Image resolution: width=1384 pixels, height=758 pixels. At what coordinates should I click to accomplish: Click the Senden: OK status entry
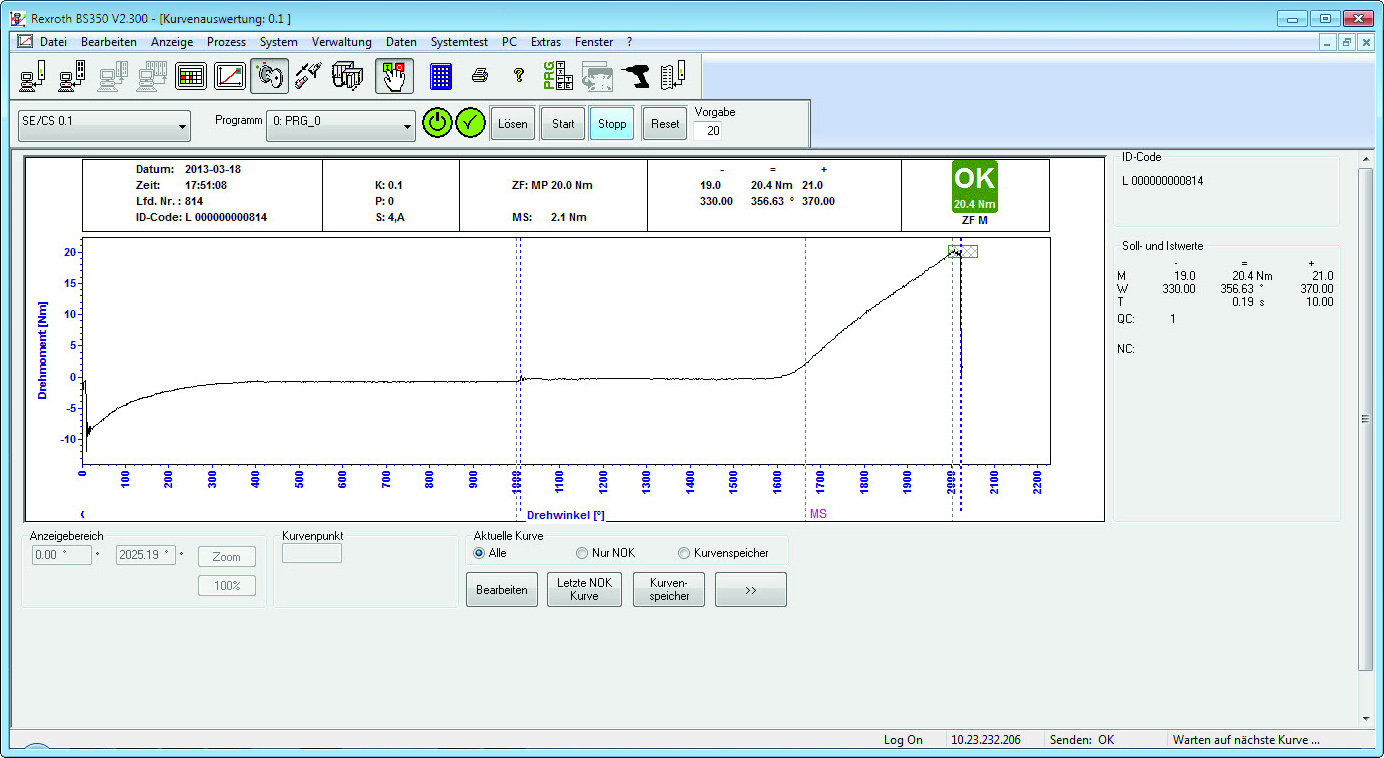(1081, 740)
